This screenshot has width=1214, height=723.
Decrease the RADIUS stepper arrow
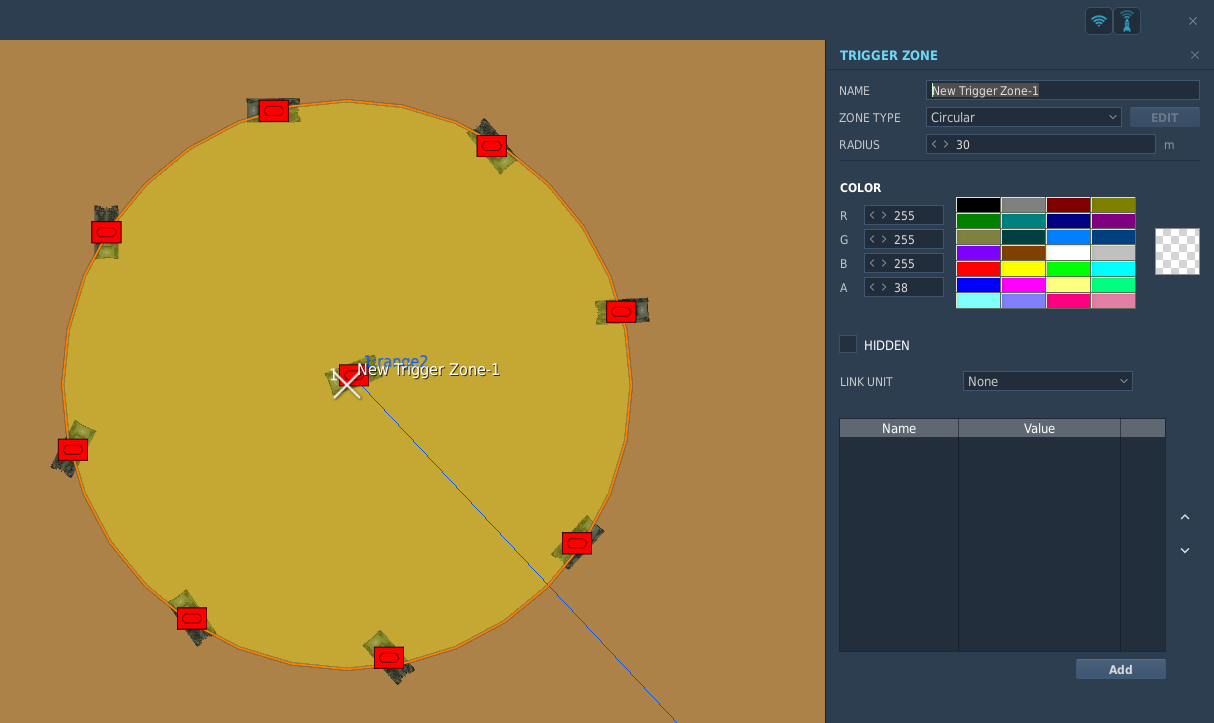pyautogui.click(x=934, y=144)
